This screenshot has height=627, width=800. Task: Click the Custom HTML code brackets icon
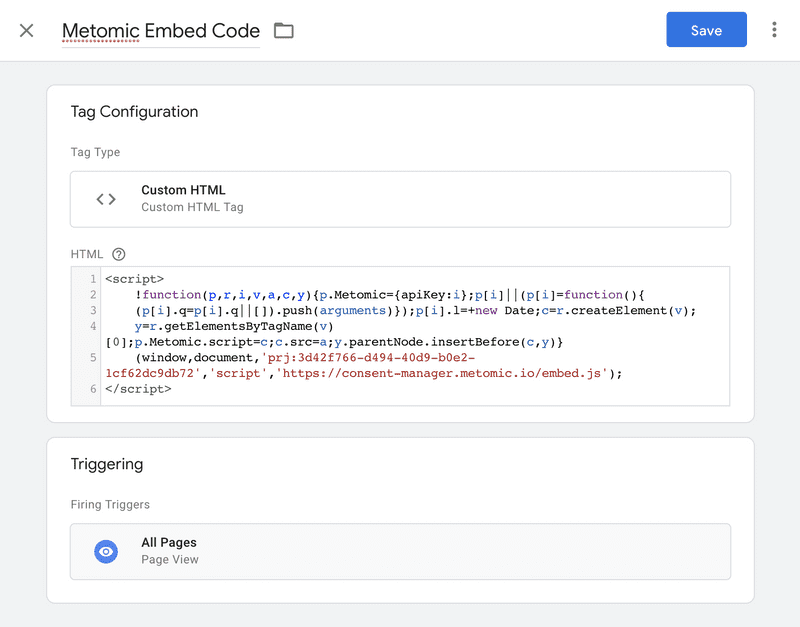point(106,199)
